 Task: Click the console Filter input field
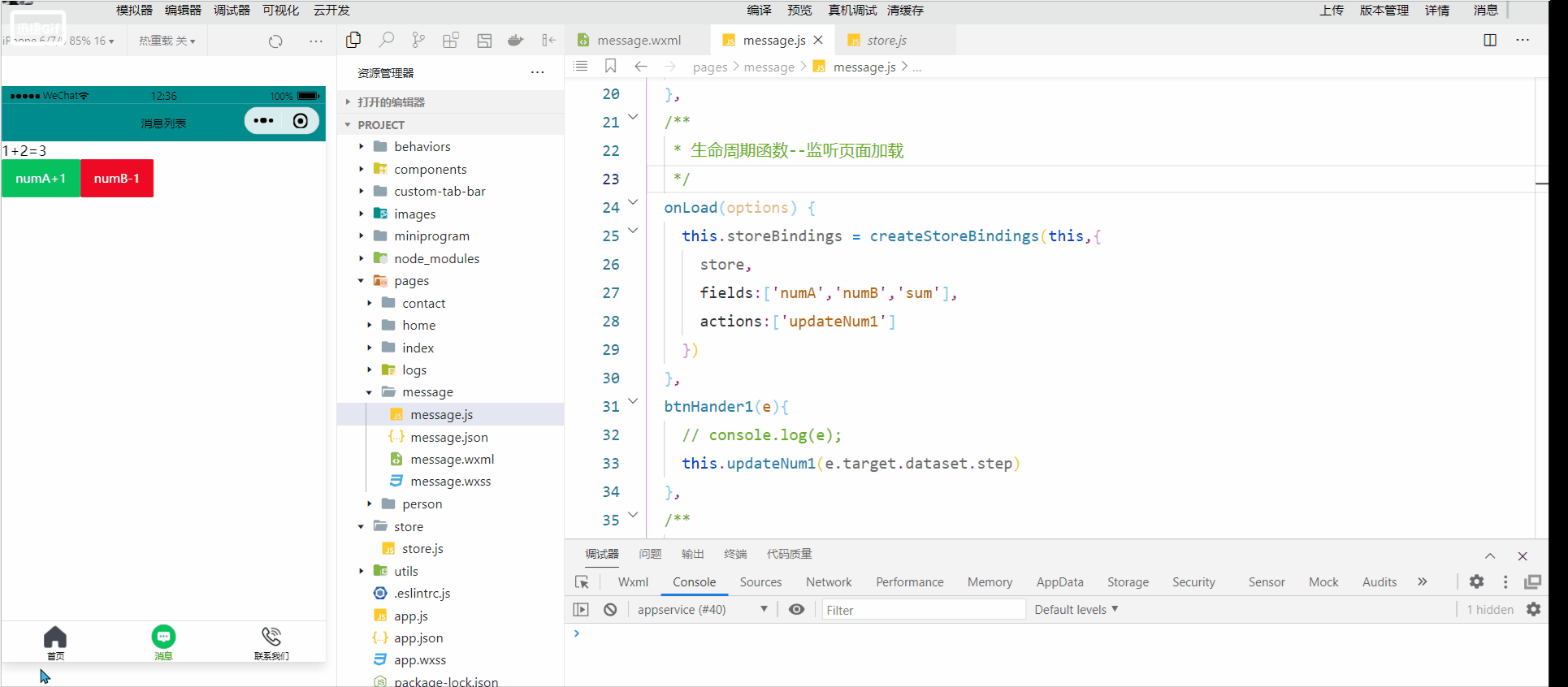coord(922,609)
